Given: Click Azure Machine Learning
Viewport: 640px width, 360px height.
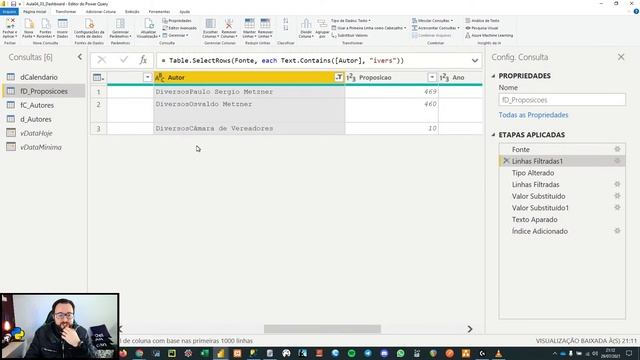Looking at the screenshot, I should point(489,36).
